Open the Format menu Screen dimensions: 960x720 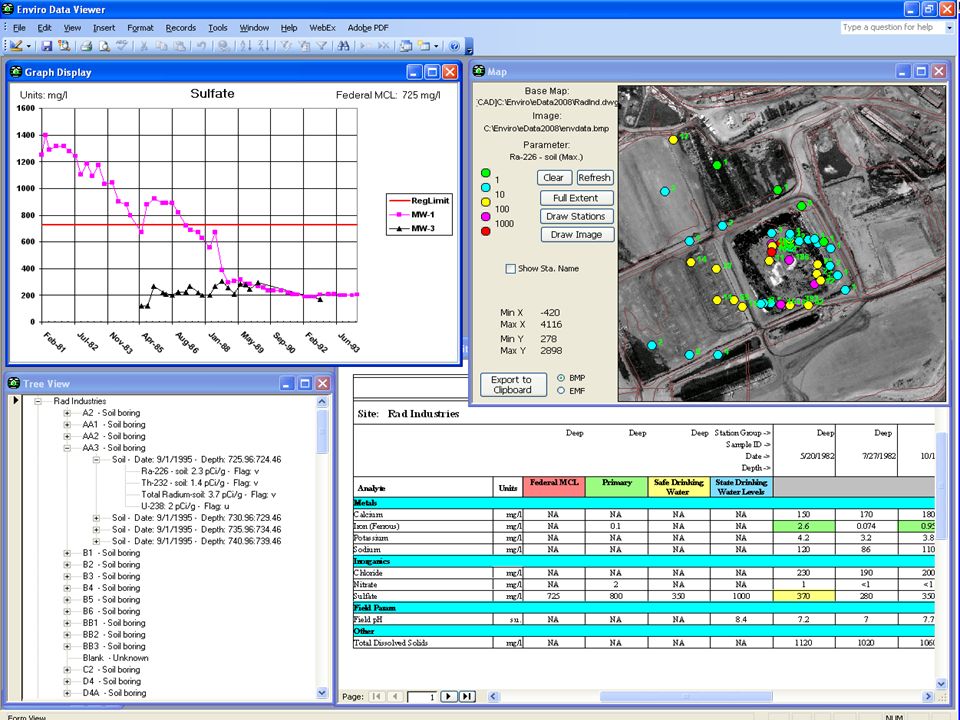click(140, 28)
